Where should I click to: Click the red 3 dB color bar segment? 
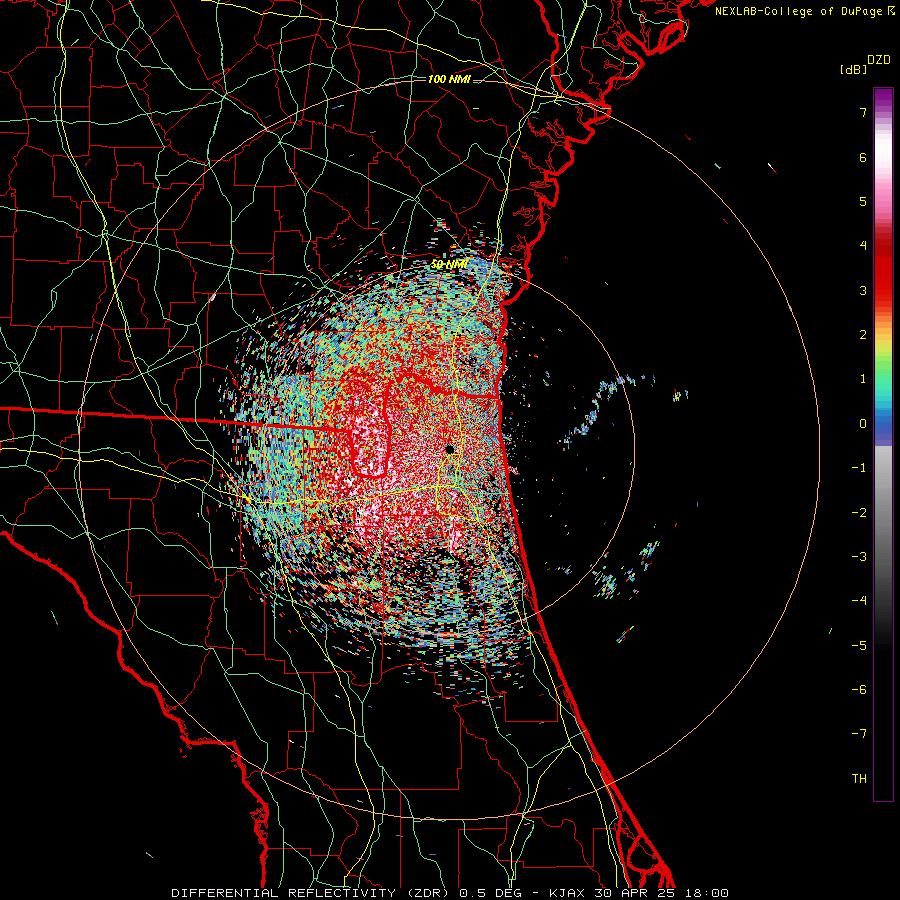[883, 290]
